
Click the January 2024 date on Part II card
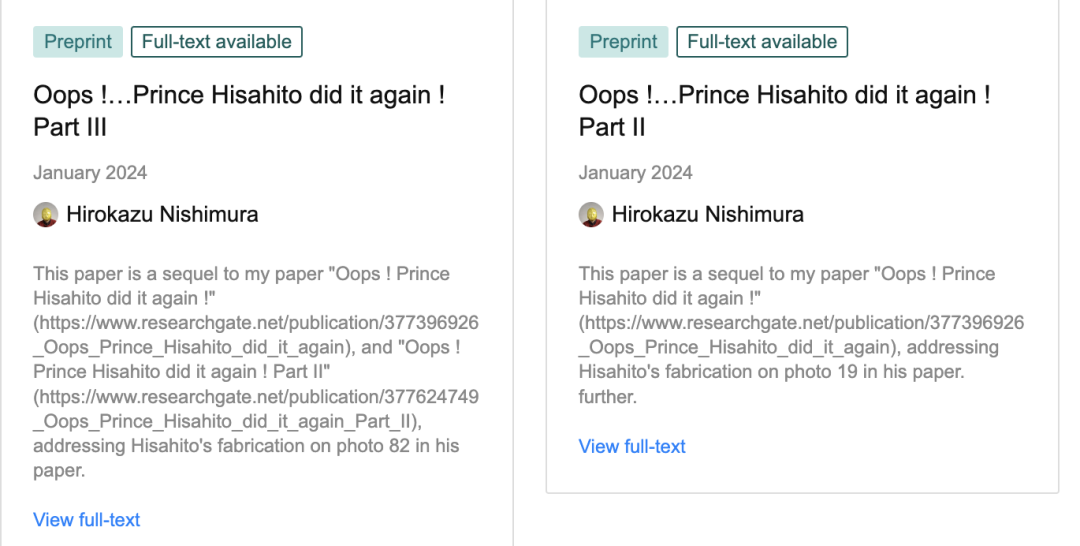tap(636, 173)
